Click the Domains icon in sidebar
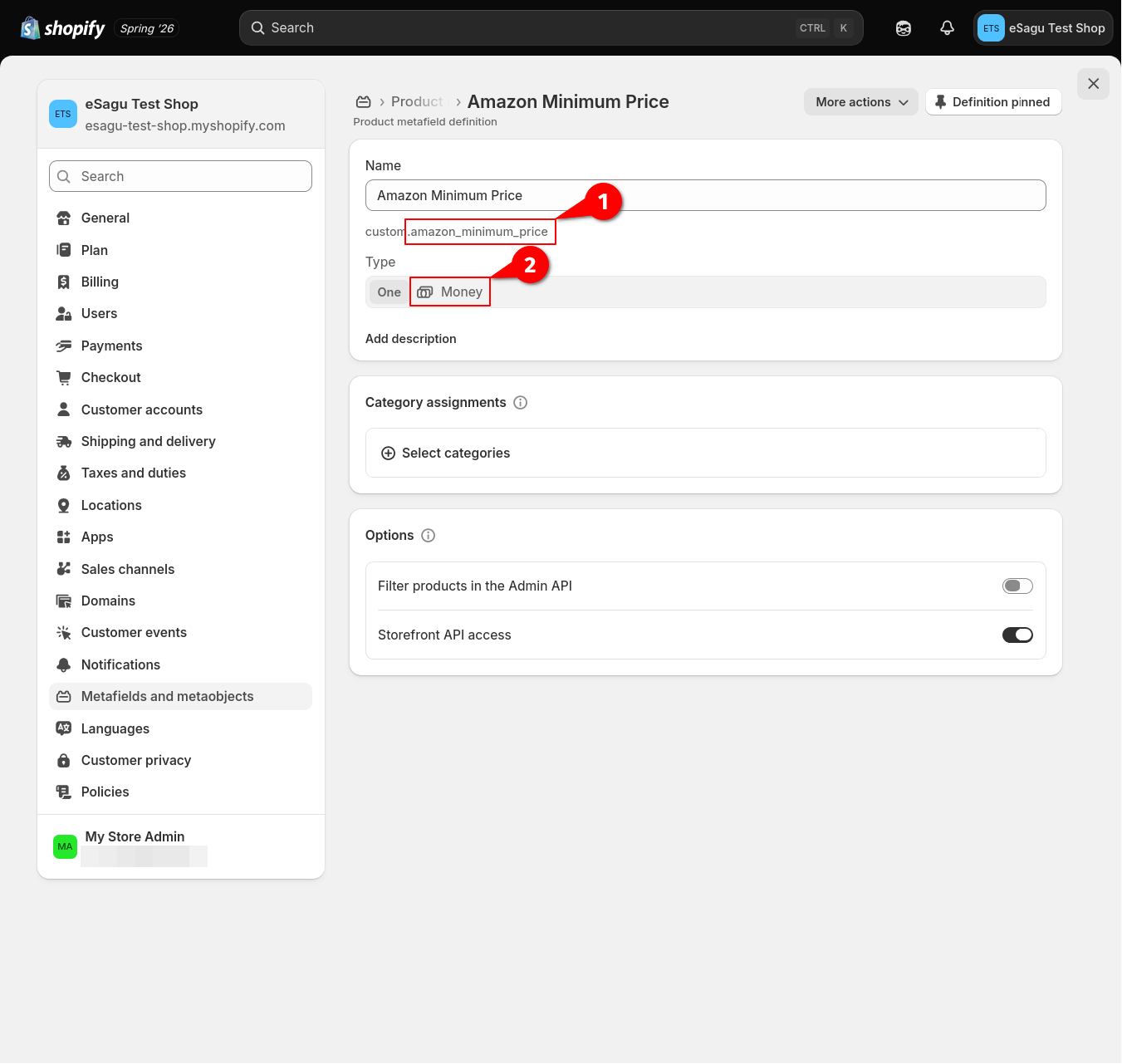 pyautogui.click(x=64, y=601)
